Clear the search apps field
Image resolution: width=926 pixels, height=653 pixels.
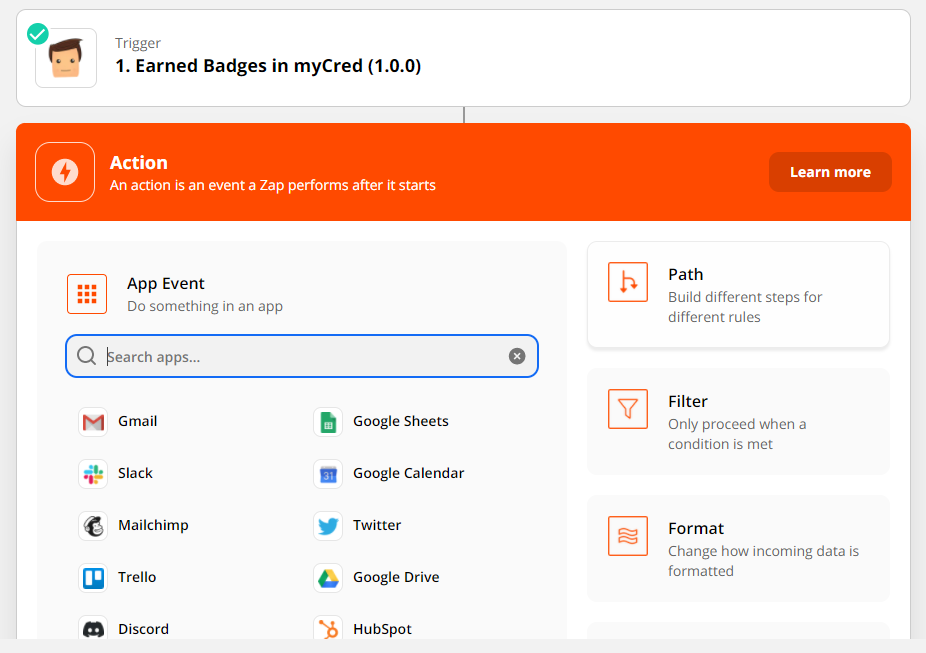[x=517, y=356]
